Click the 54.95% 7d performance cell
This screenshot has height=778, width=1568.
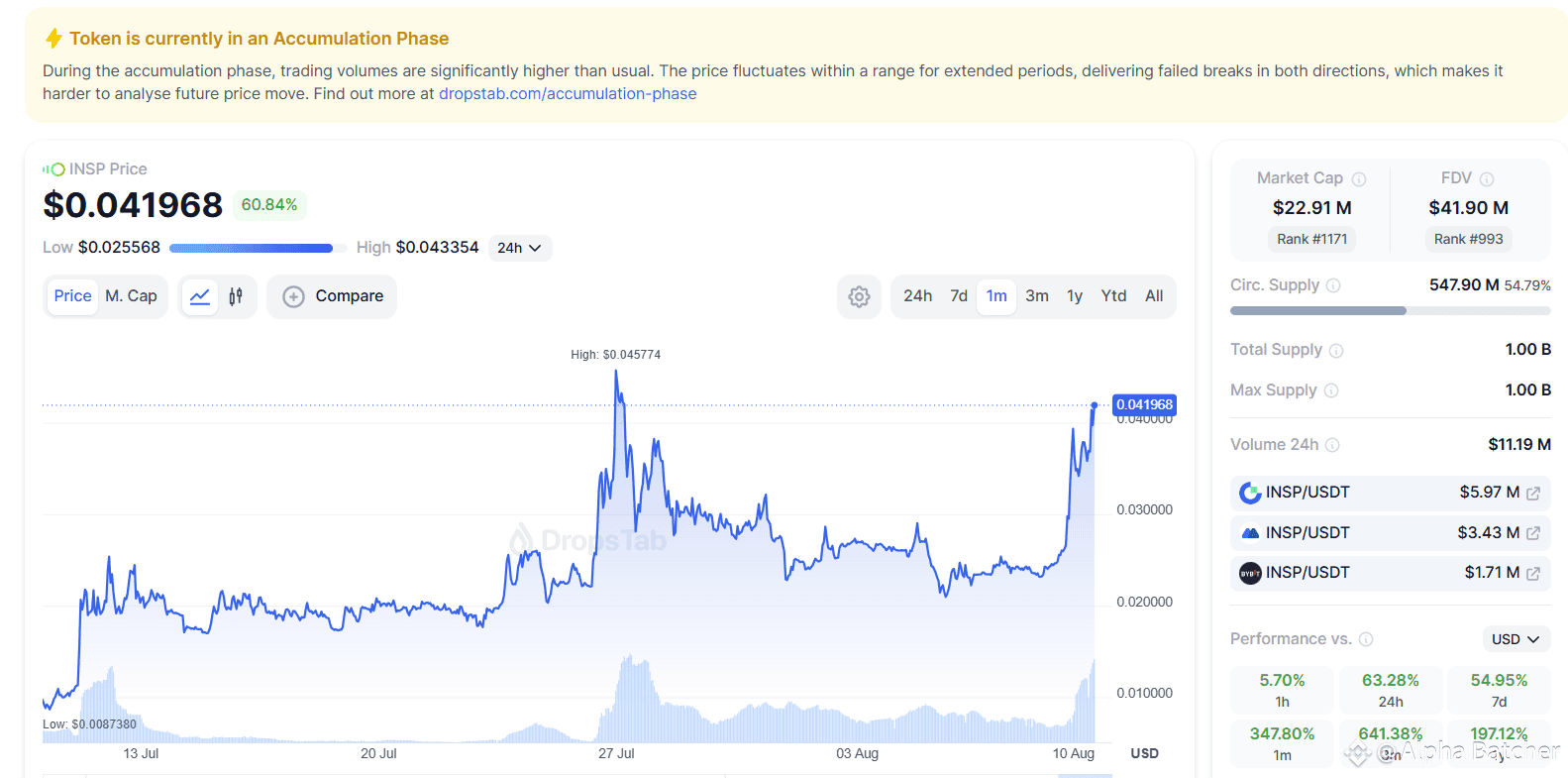click(x=1499, y=691)
